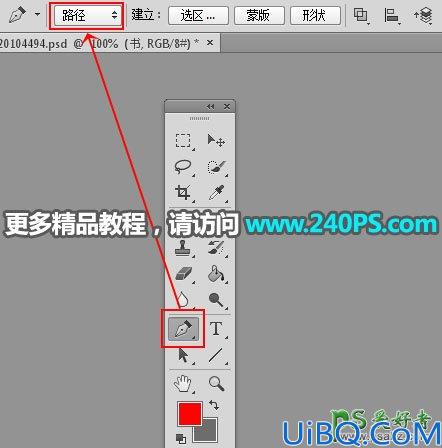Open the 路径 tool mode dropdown
The height and width of the screenshot is (448, 442).
pos(87,15)
